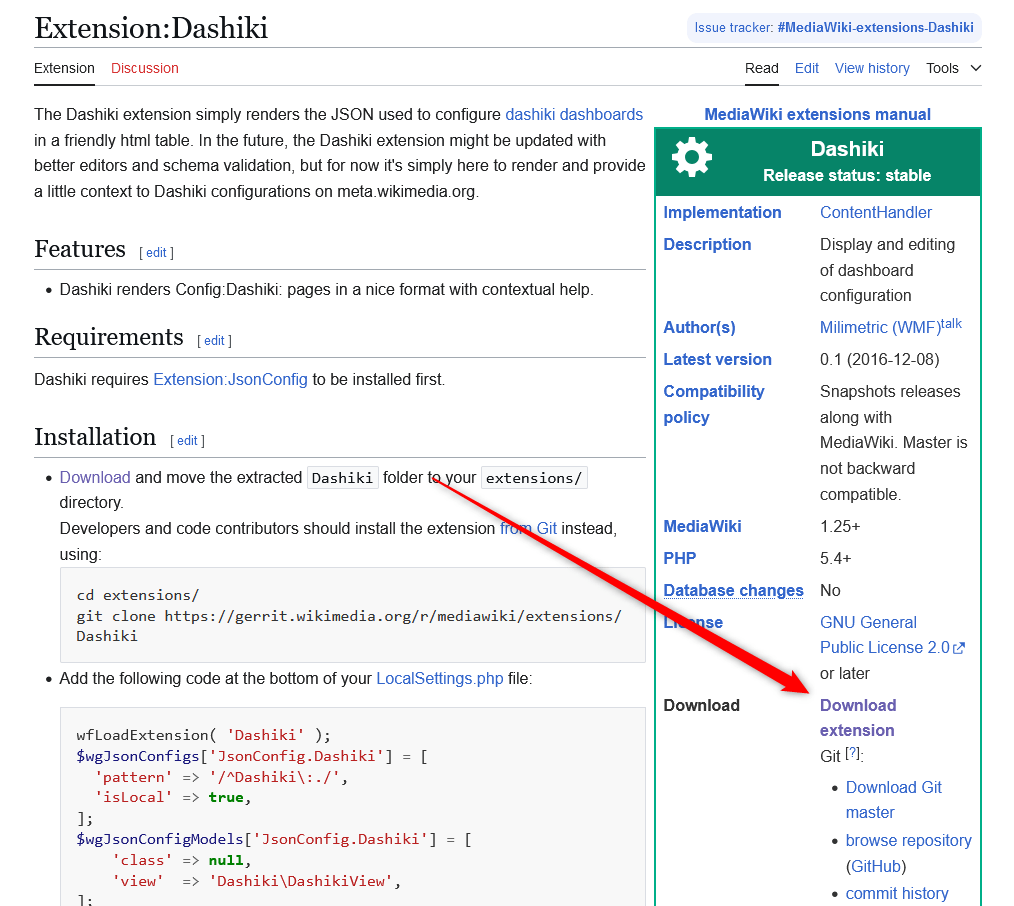The image size is (1014, 906).
Task: Click the dashiki dashboards link
Action: pos(574,114)
